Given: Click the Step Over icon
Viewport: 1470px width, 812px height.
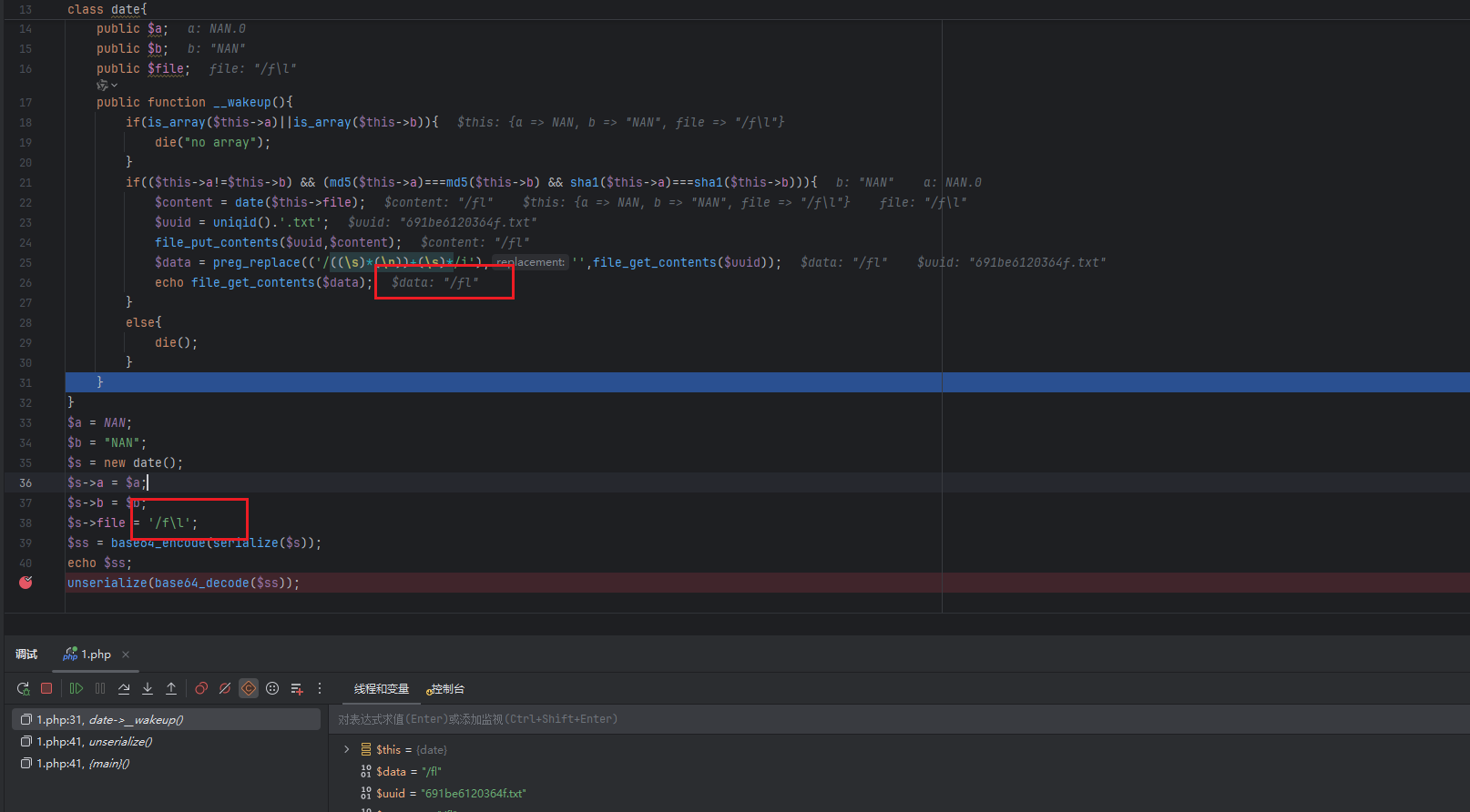Looking at the screenshot, I should pos(124,689).
